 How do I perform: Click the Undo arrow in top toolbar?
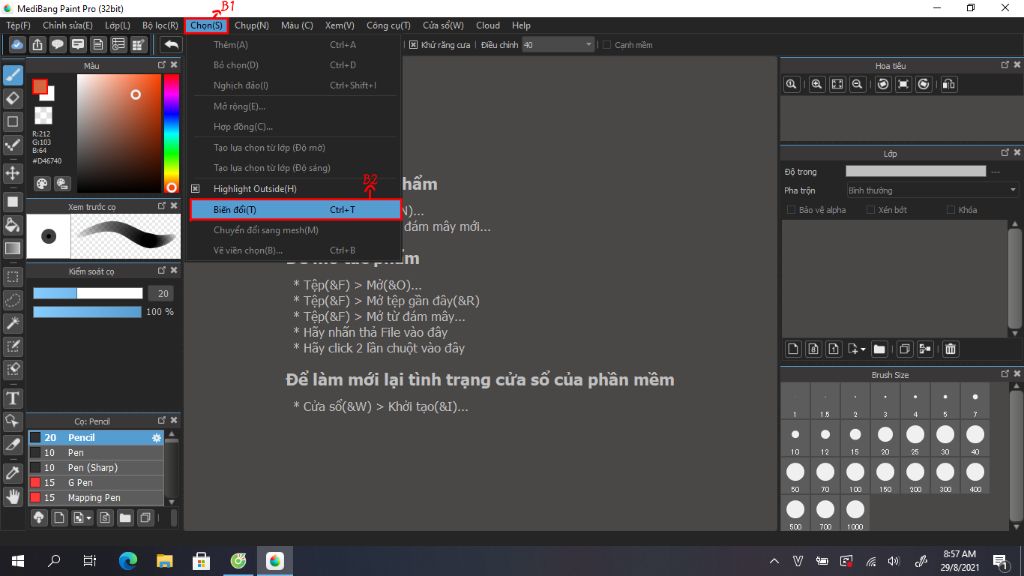tap(171, 44)
